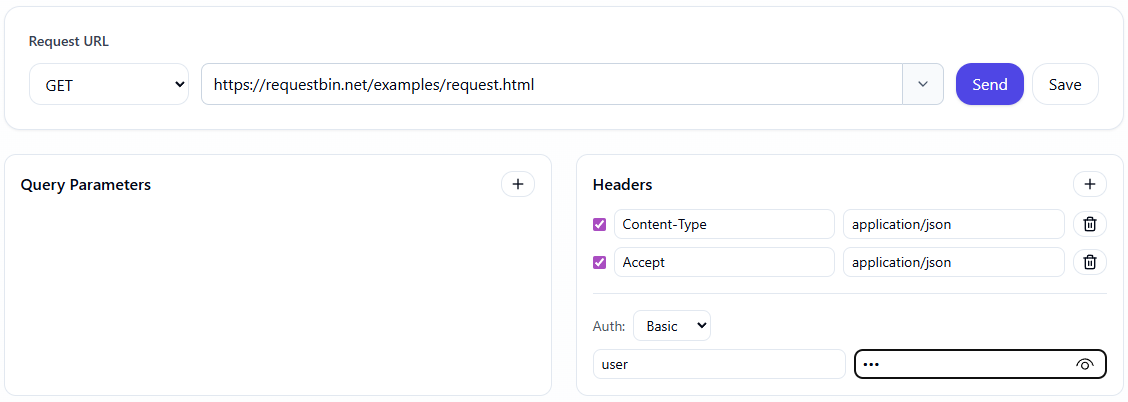Add a new query parameter

(517, 184)
